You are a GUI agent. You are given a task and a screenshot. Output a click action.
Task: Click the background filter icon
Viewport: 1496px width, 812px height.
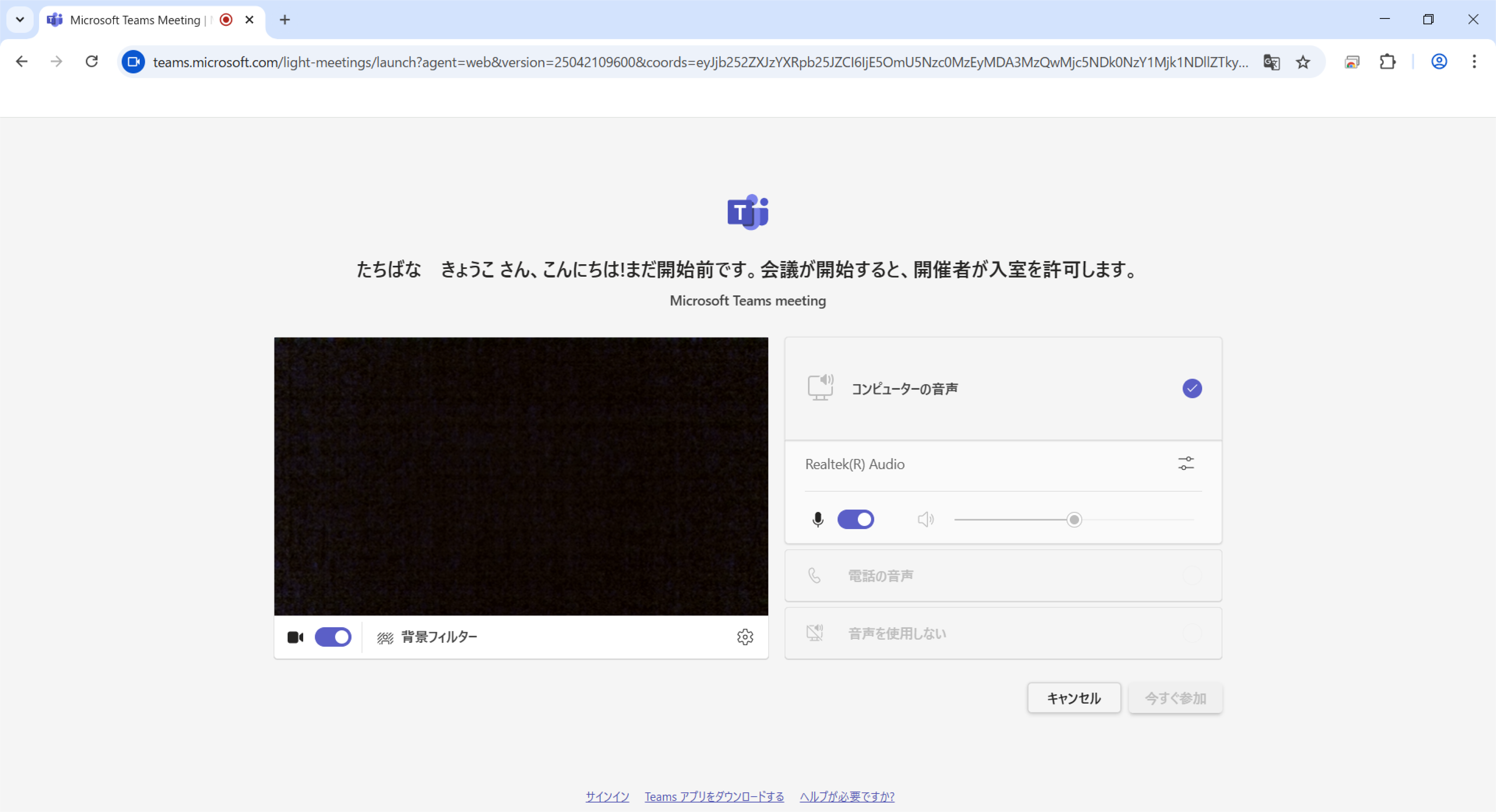tap(385, 637)
